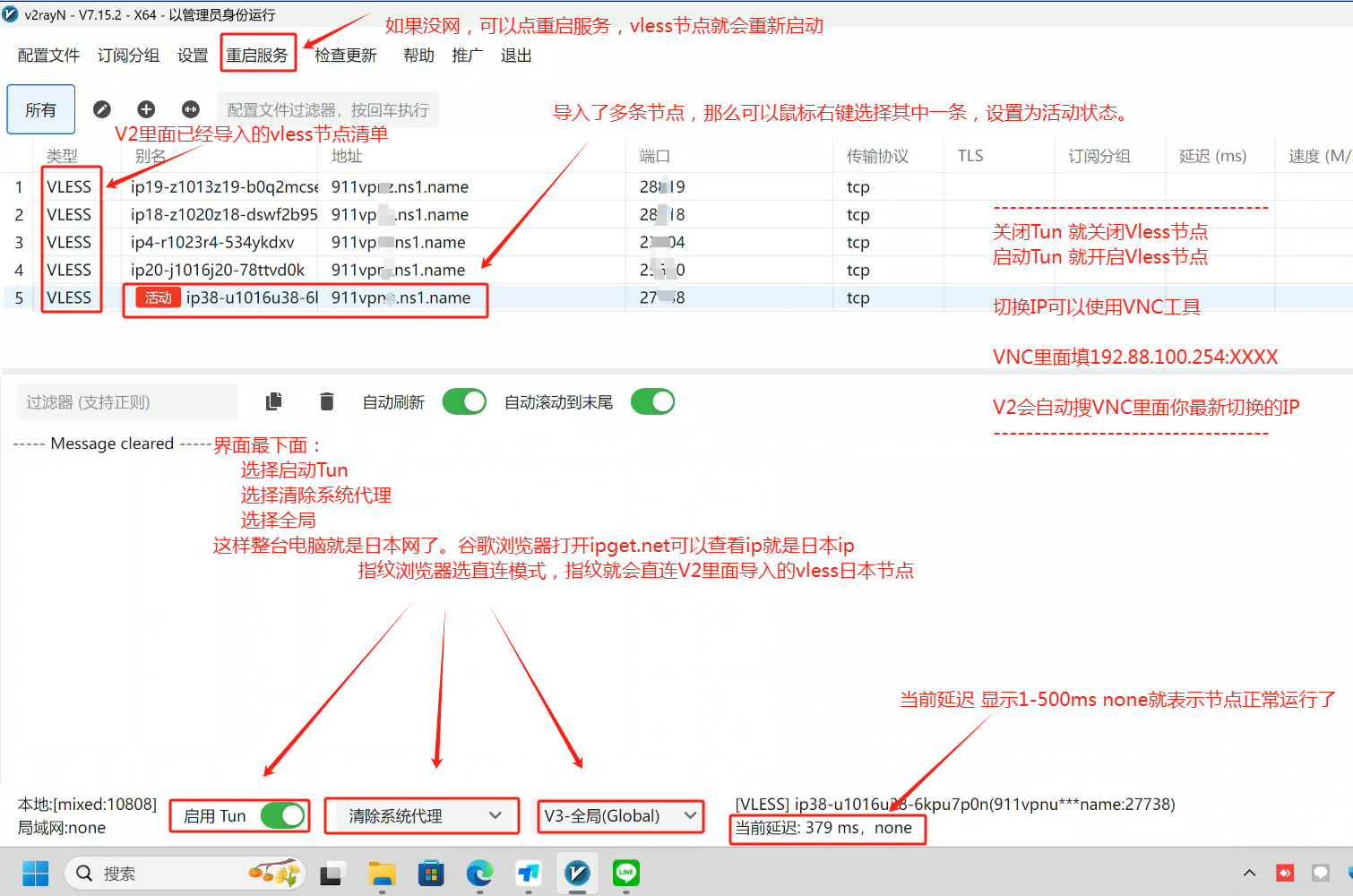This screenshot has width=1353, height=896.
Task: Click the plus icon to add a node
Action: pyautogui.click(x=145, y=108)
